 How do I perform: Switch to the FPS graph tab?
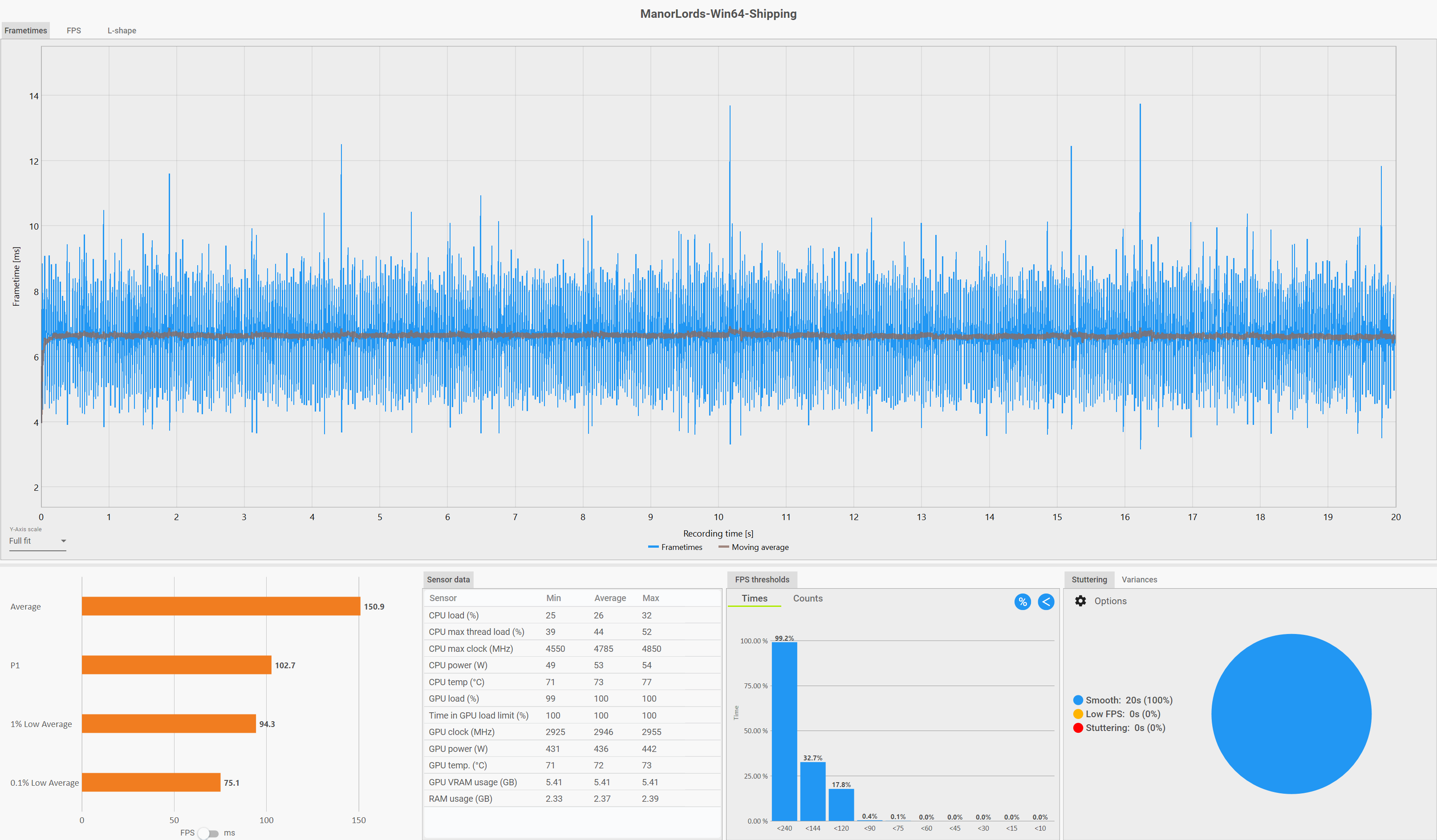coord(73,31)
